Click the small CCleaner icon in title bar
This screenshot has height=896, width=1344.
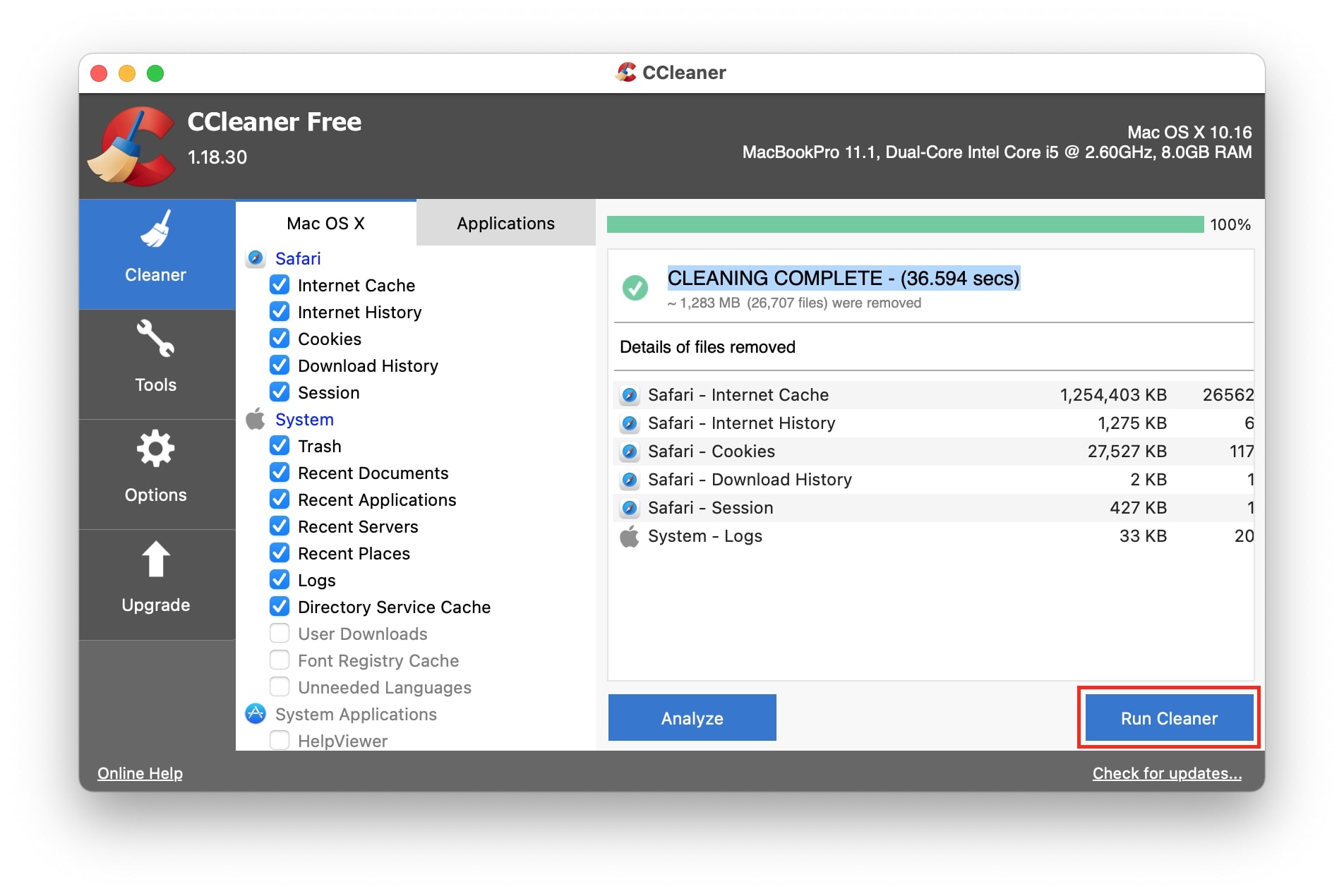[626, 72]
